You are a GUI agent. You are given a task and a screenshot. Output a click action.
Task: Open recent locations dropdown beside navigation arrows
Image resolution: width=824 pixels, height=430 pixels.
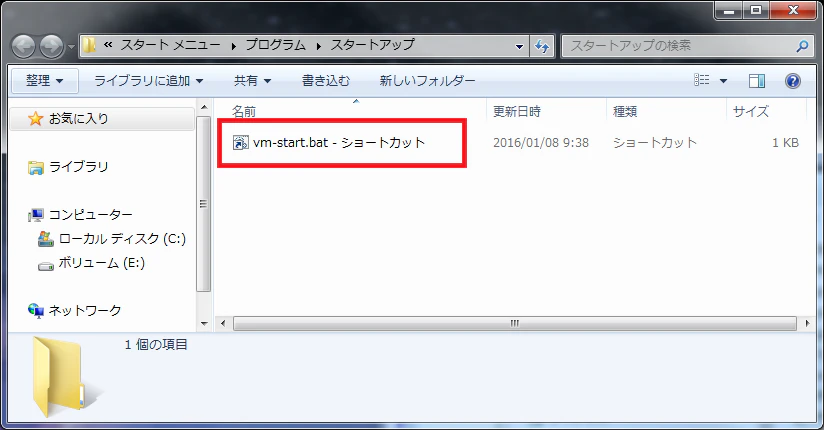point(71,47)
